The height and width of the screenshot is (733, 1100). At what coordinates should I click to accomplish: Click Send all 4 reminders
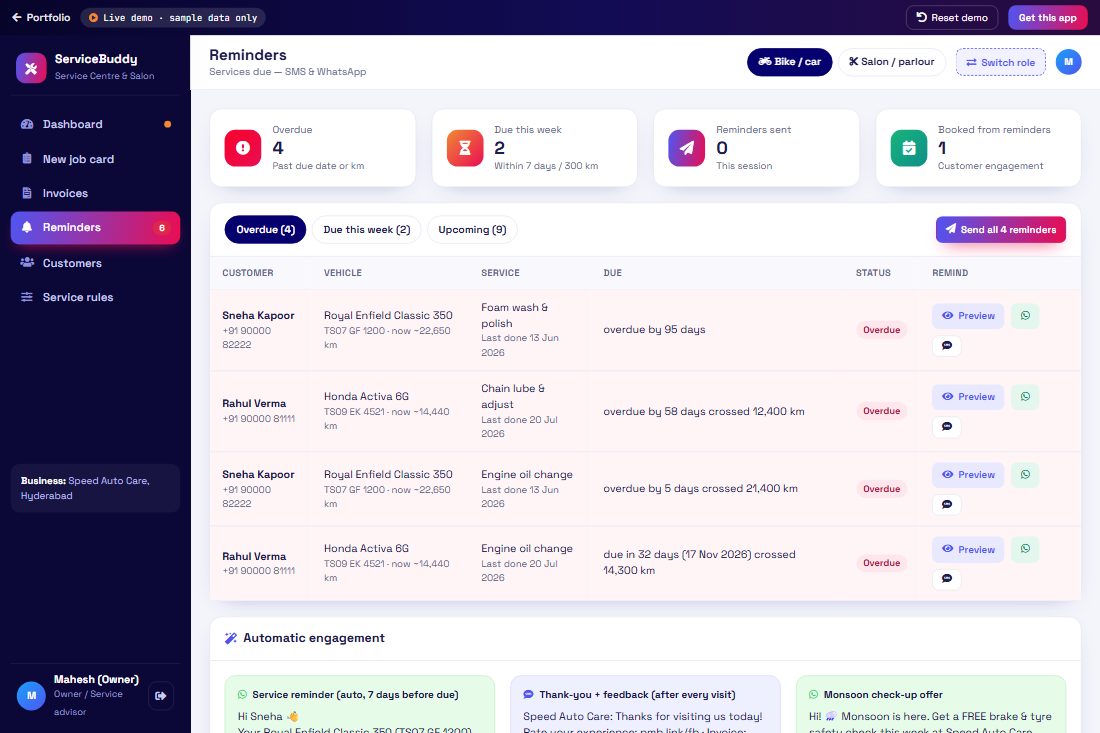click(x=1000, y=229)
